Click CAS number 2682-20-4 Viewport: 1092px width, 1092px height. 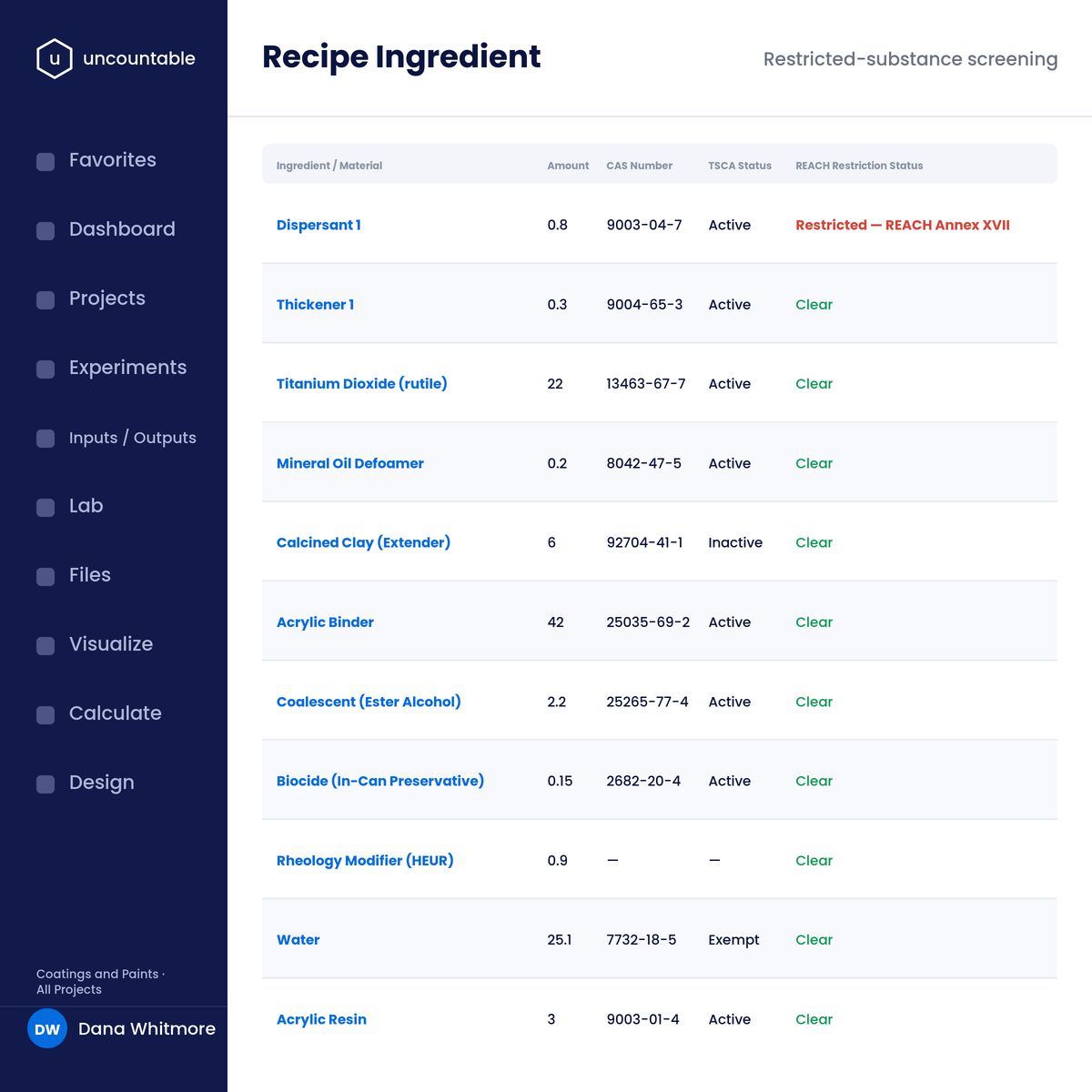[643, 781]
